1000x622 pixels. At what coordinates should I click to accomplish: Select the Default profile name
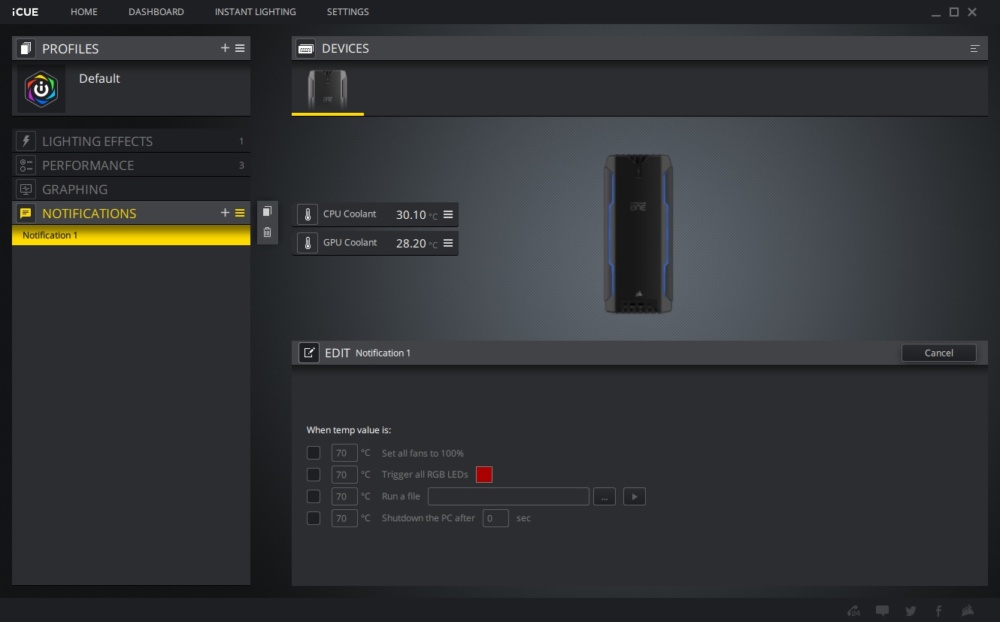point(99,78)
